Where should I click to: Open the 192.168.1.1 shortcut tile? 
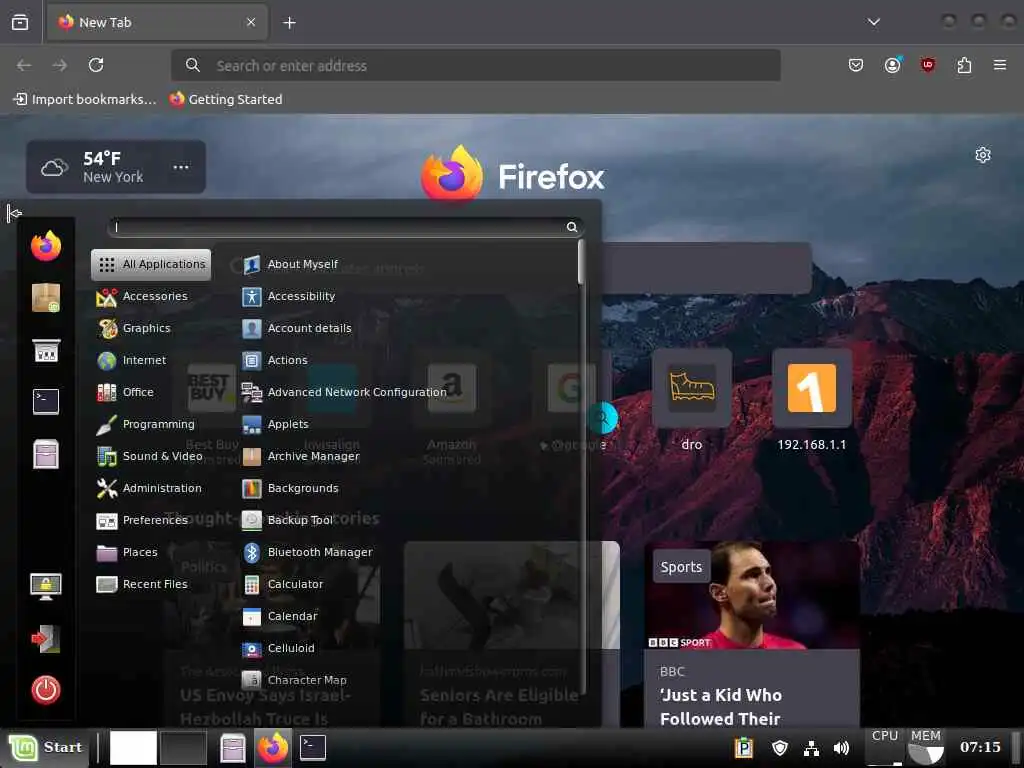pos(812,401)
